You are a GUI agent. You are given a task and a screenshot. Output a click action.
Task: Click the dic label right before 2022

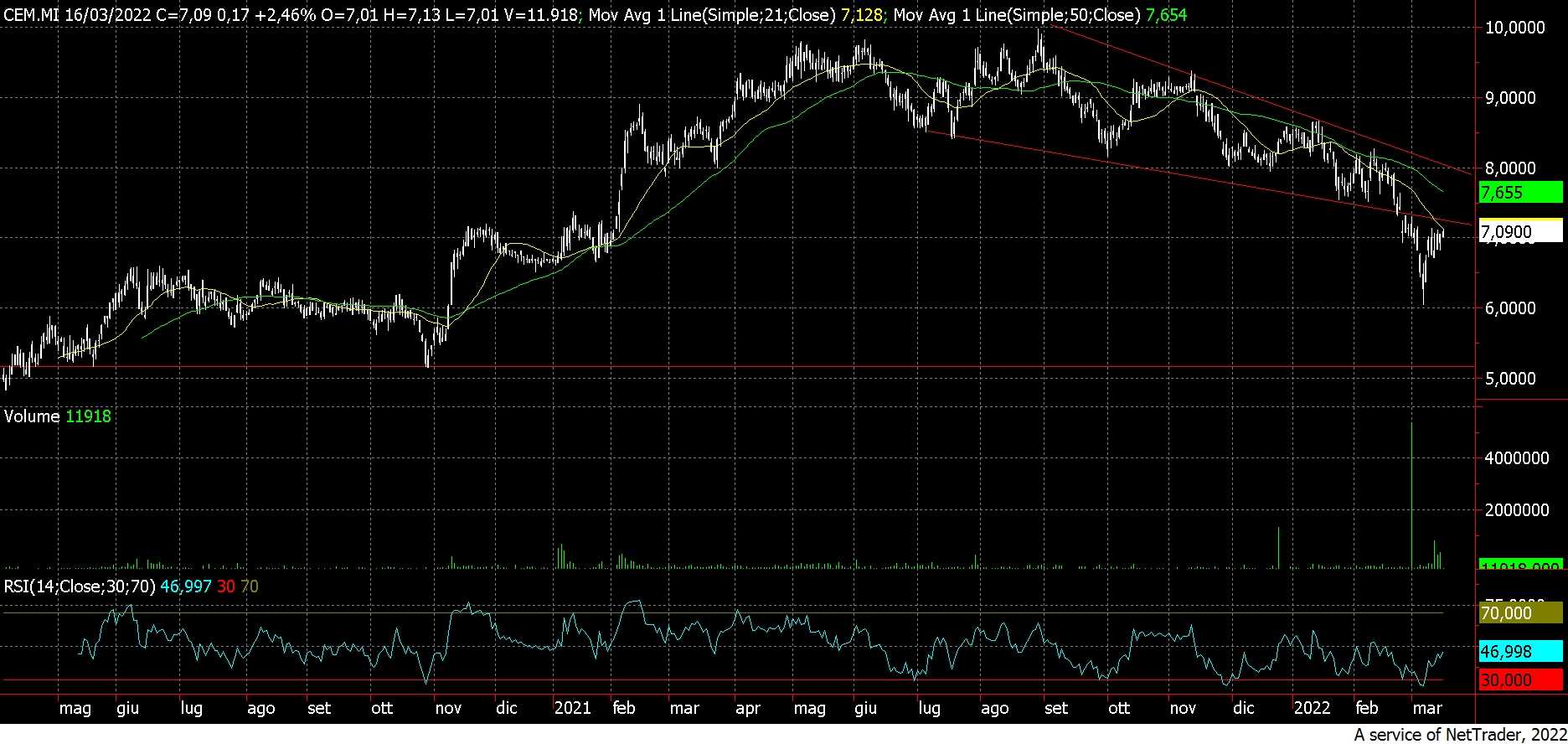pos(1244,708)
